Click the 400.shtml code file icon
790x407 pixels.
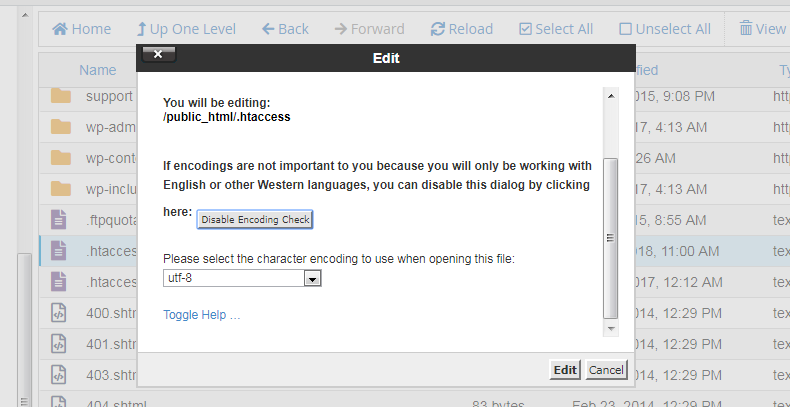(59, 313)
